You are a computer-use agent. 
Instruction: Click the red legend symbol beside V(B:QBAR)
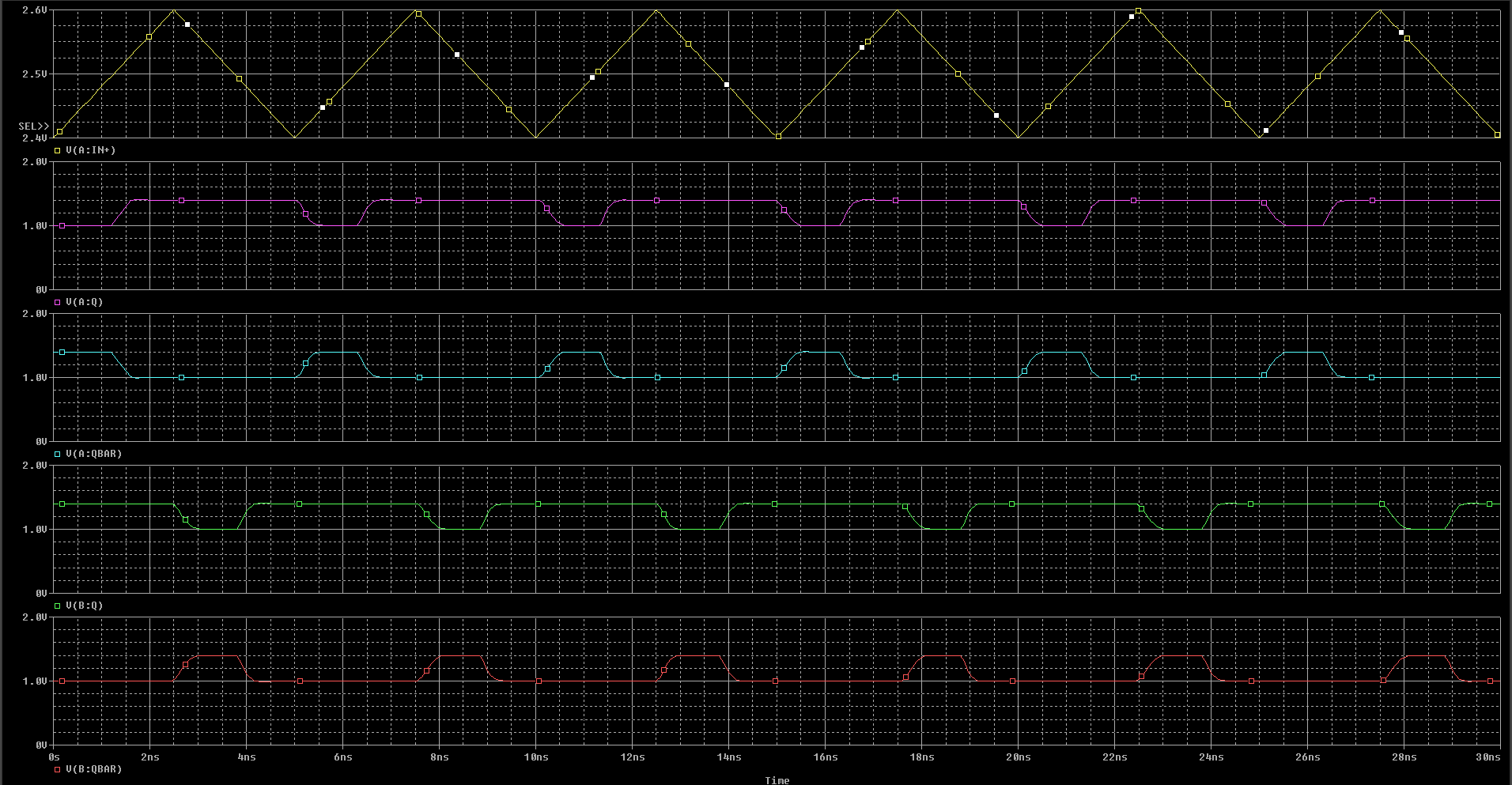[x=57, y=769]
